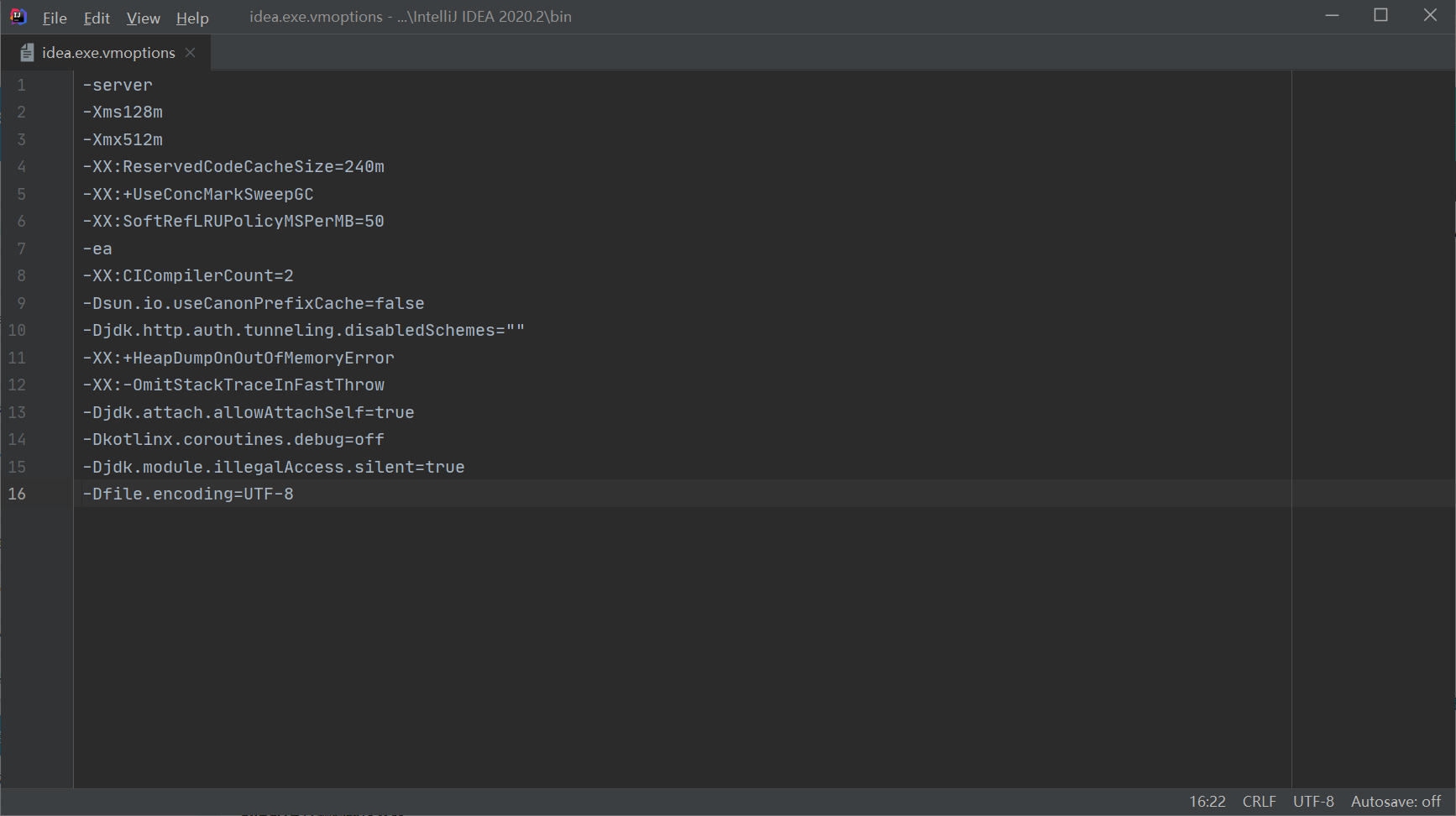Open the Help menu
The image size is (1456, 816).
191,18
